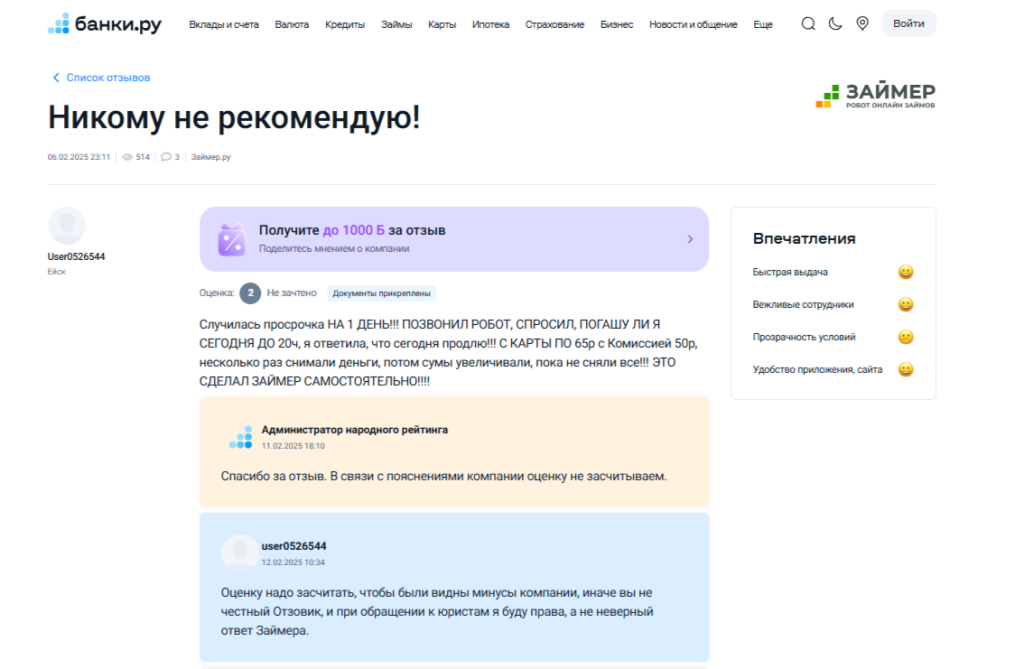Viewport: 1024px width, 669px height.
Task: Expand the Еще menu
Action: point(763,24)
